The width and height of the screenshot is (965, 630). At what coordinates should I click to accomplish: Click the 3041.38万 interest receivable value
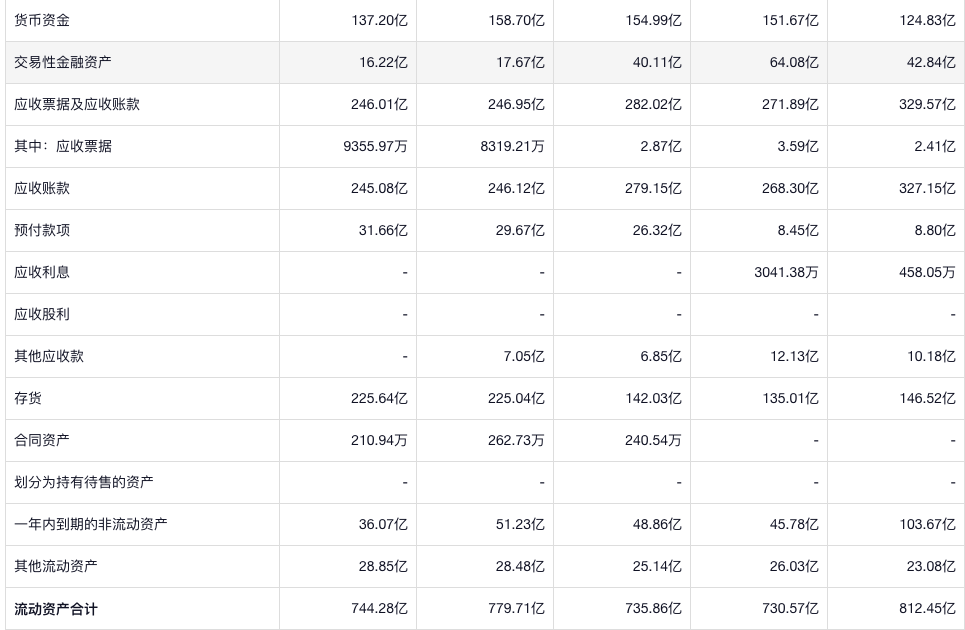pyautogui.click(x=786, y=272)
